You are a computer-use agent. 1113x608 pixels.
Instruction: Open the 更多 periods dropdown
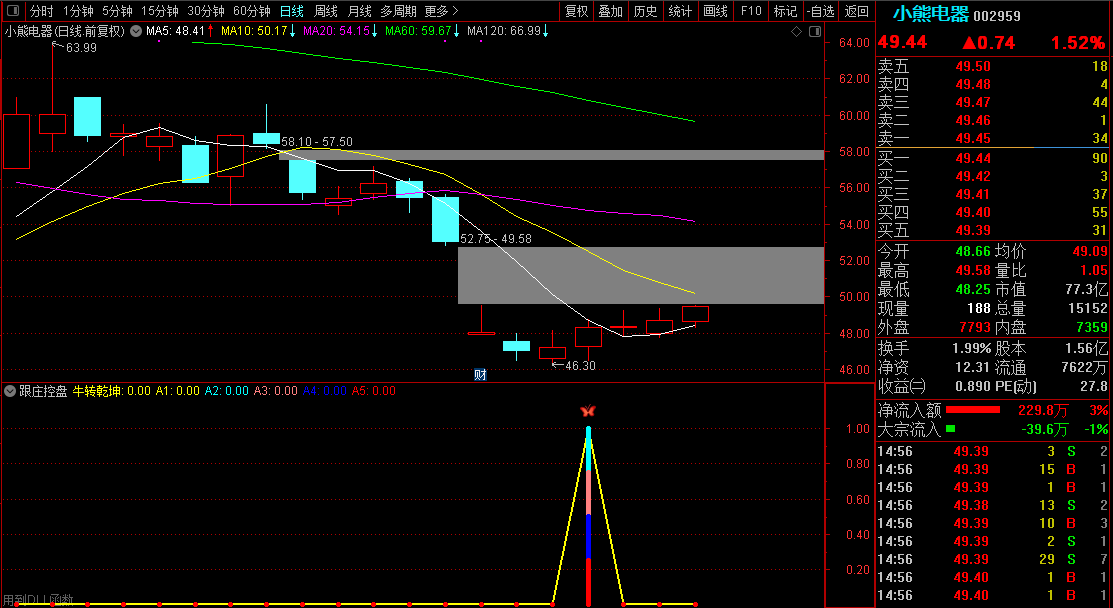point(441,11)
